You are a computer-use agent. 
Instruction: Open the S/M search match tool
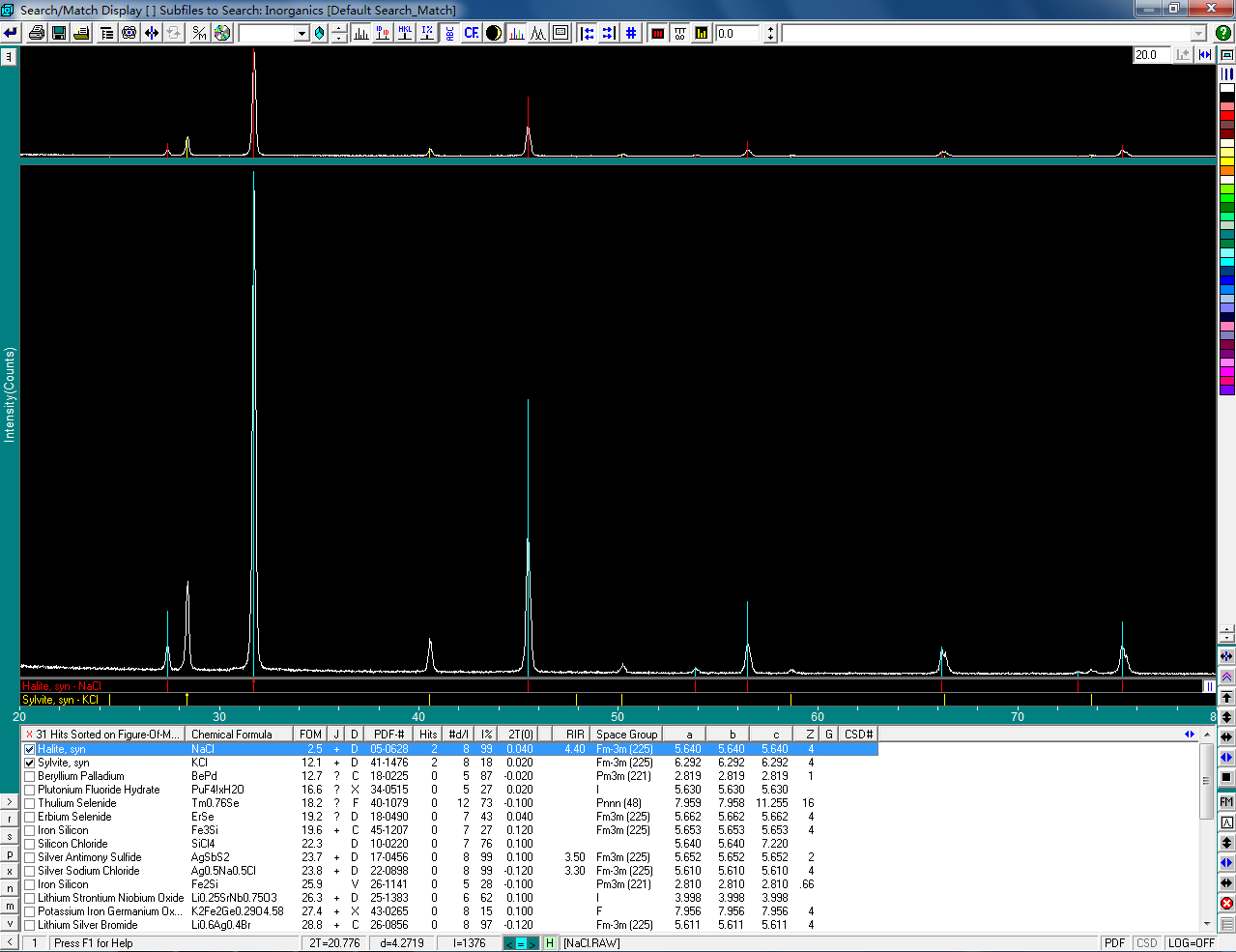[x=200, y=33]
